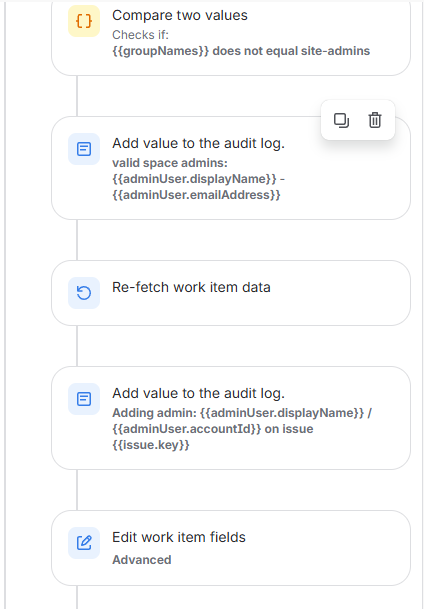Click the curly braces Compare two values icon

[84, 21]
